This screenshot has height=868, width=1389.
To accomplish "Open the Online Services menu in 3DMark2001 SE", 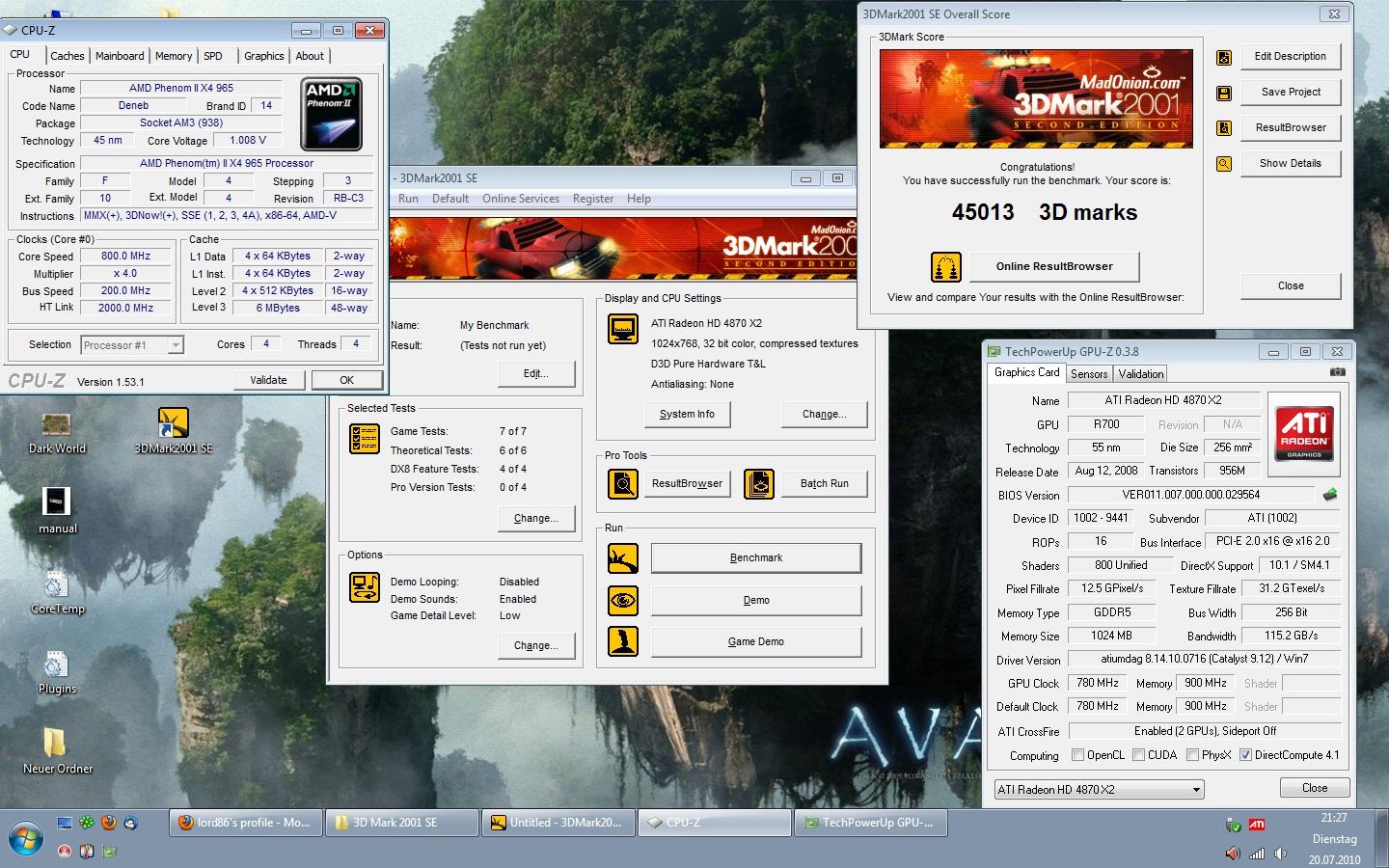I will pos(521,199).
